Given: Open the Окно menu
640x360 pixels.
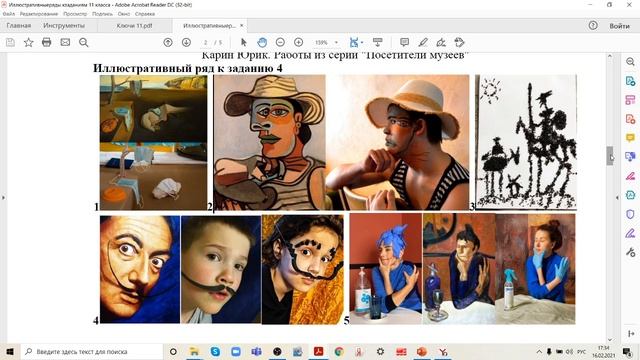Looking at the screenshot, I should (x=124, y=14).
